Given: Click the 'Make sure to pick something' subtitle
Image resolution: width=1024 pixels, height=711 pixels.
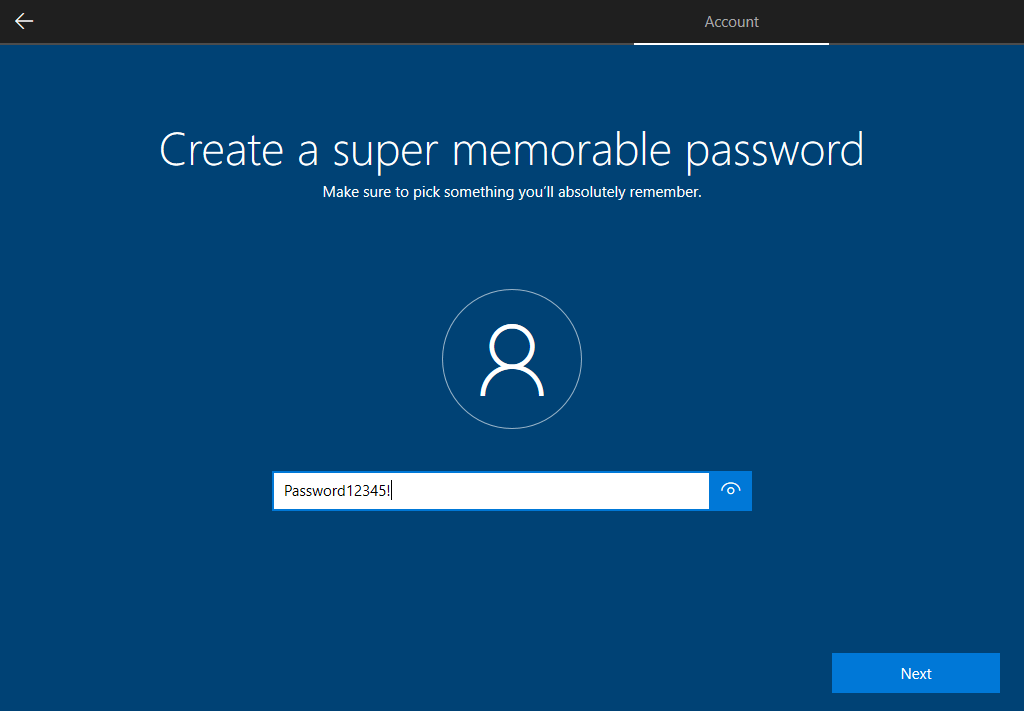Looking at the screenshot, I should 512,192.
